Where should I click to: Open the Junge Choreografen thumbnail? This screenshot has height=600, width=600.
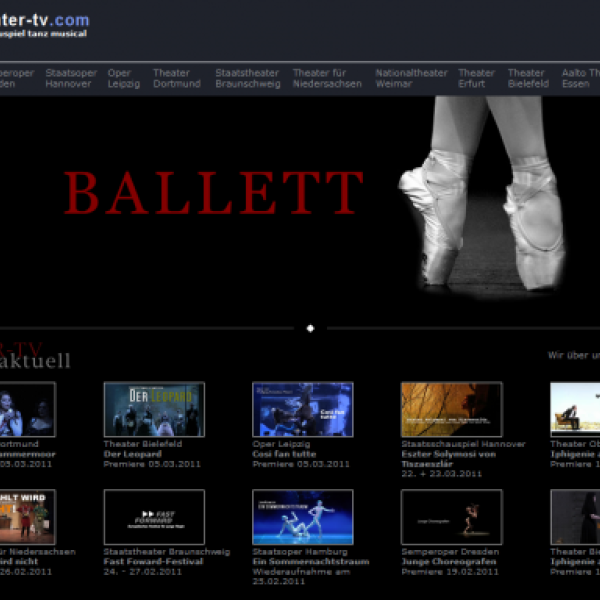tap(452, 517)
